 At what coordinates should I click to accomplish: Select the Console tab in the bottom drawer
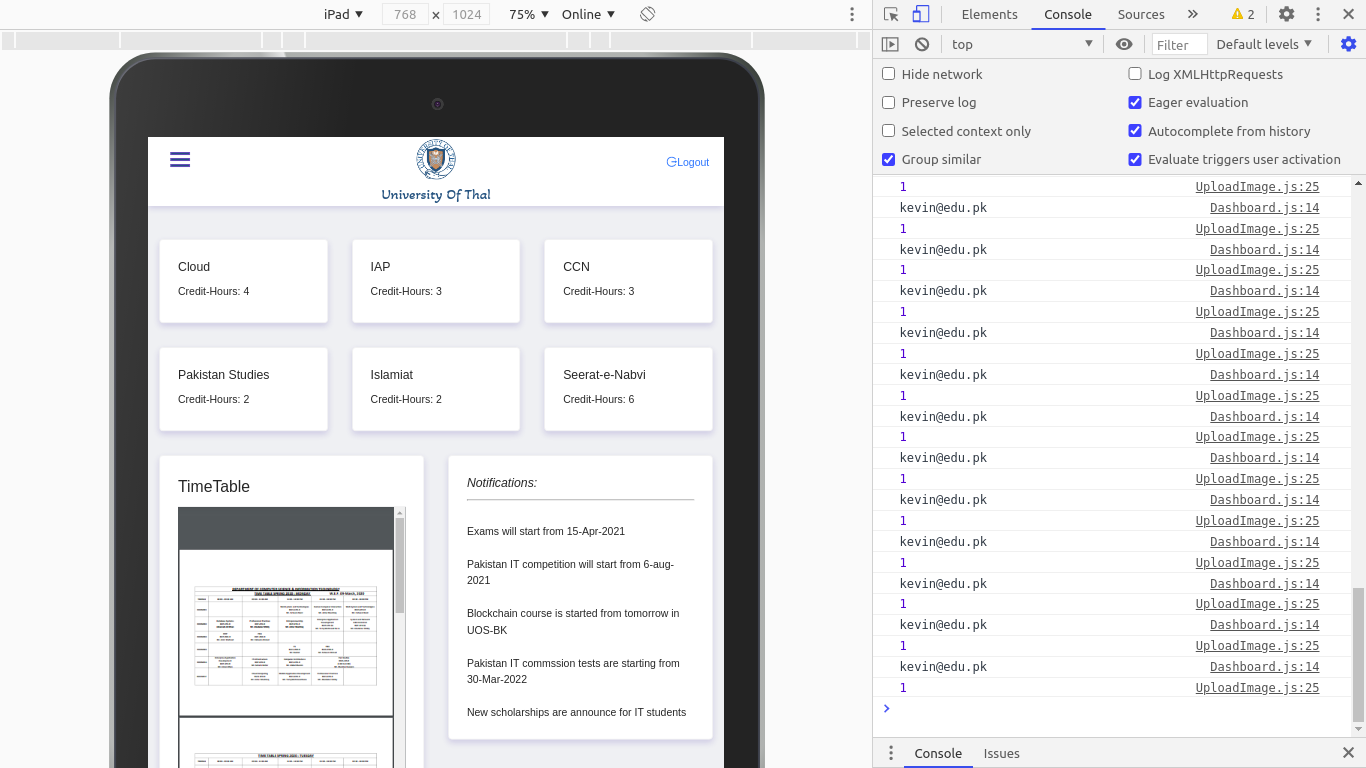(x=938, y=753)
